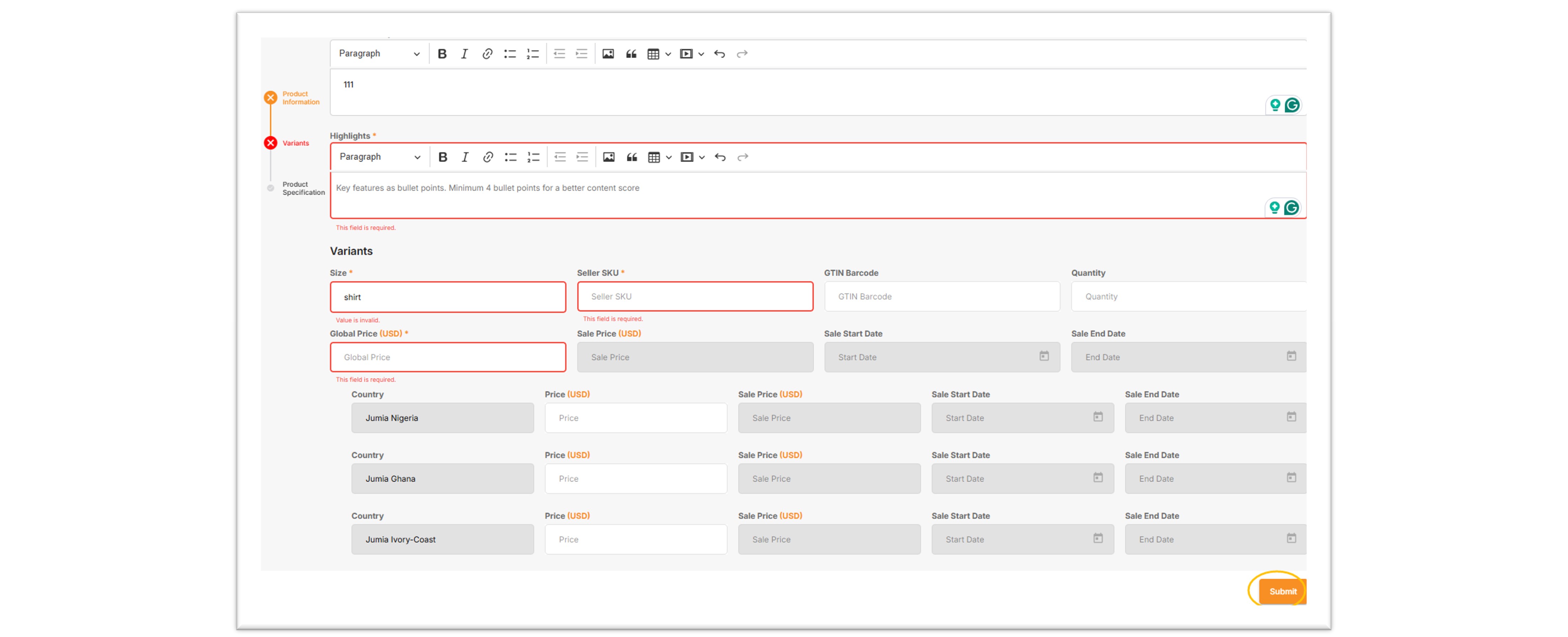This screenshot has height=637, width=1568.
Task: Insert a block quote in the Highlights editor
Action: point(632,157)
